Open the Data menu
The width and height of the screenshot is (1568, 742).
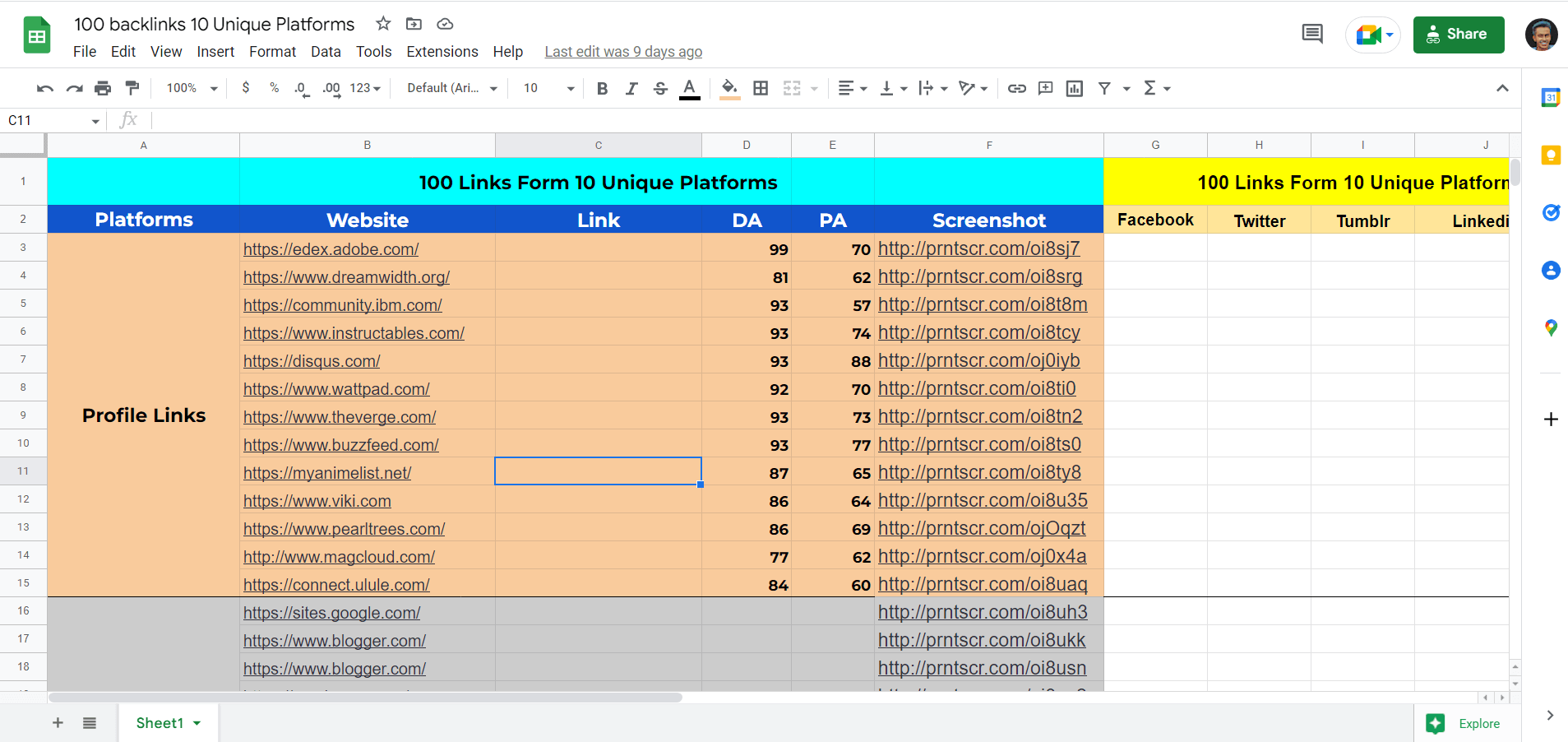[326, 52]
